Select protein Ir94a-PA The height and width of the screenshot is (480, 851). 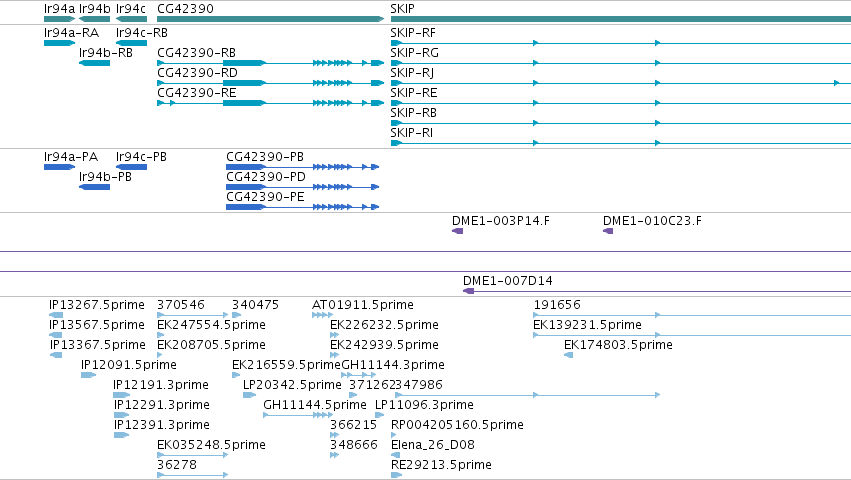pyautogui.click(x=71, y=157)
